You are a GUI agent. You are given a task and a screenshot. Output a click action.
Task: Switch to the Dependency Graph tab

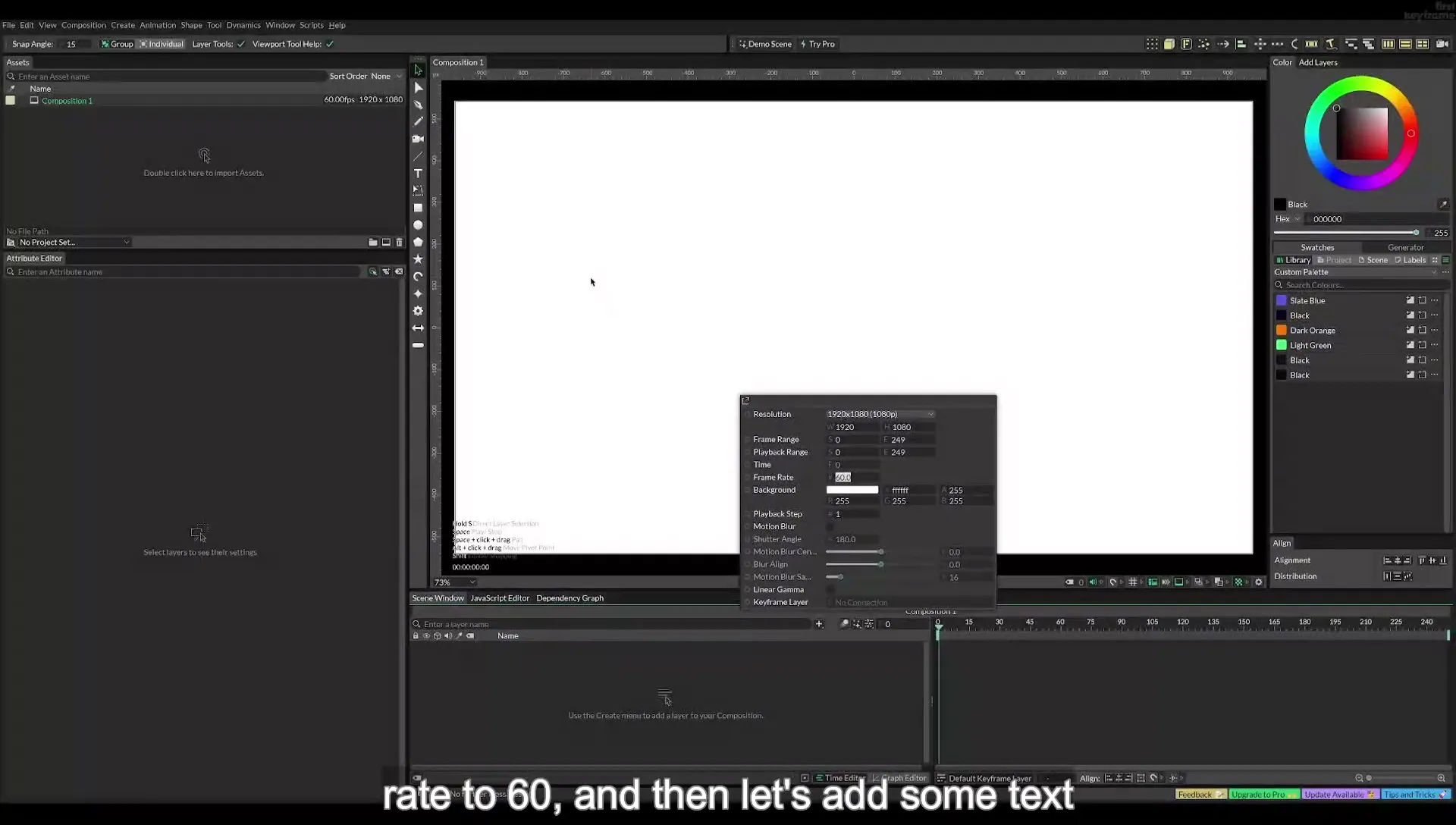tap(570, 598)
